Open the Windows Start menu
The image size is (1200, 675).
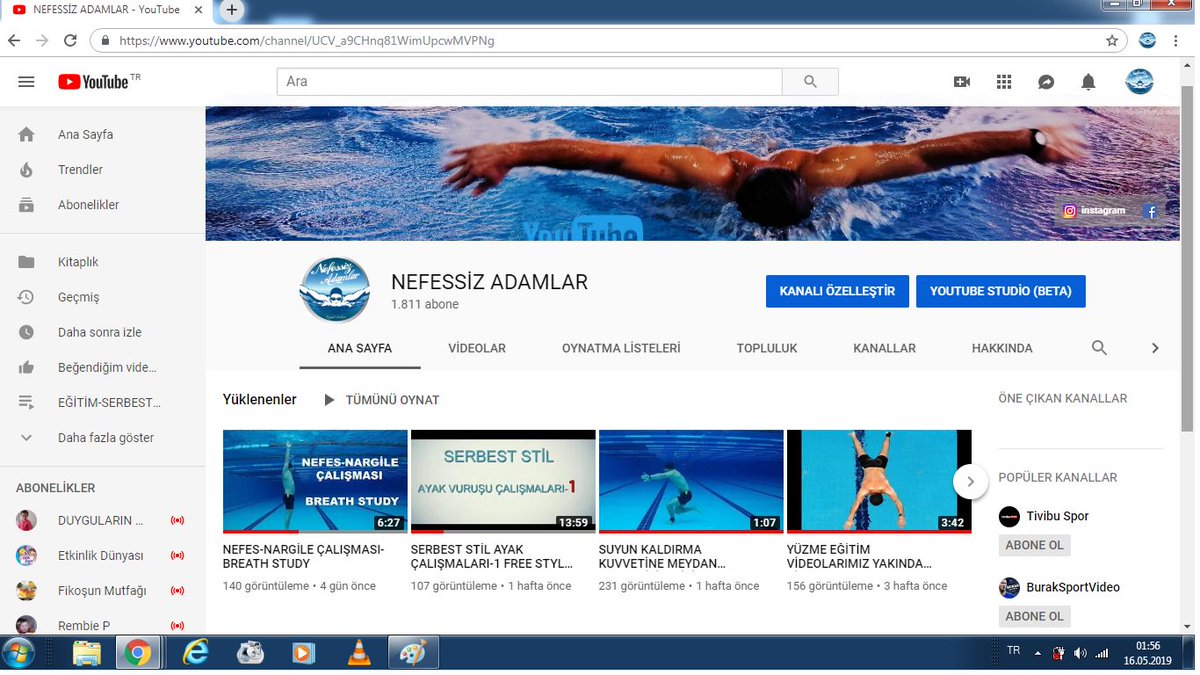[19, 653]
